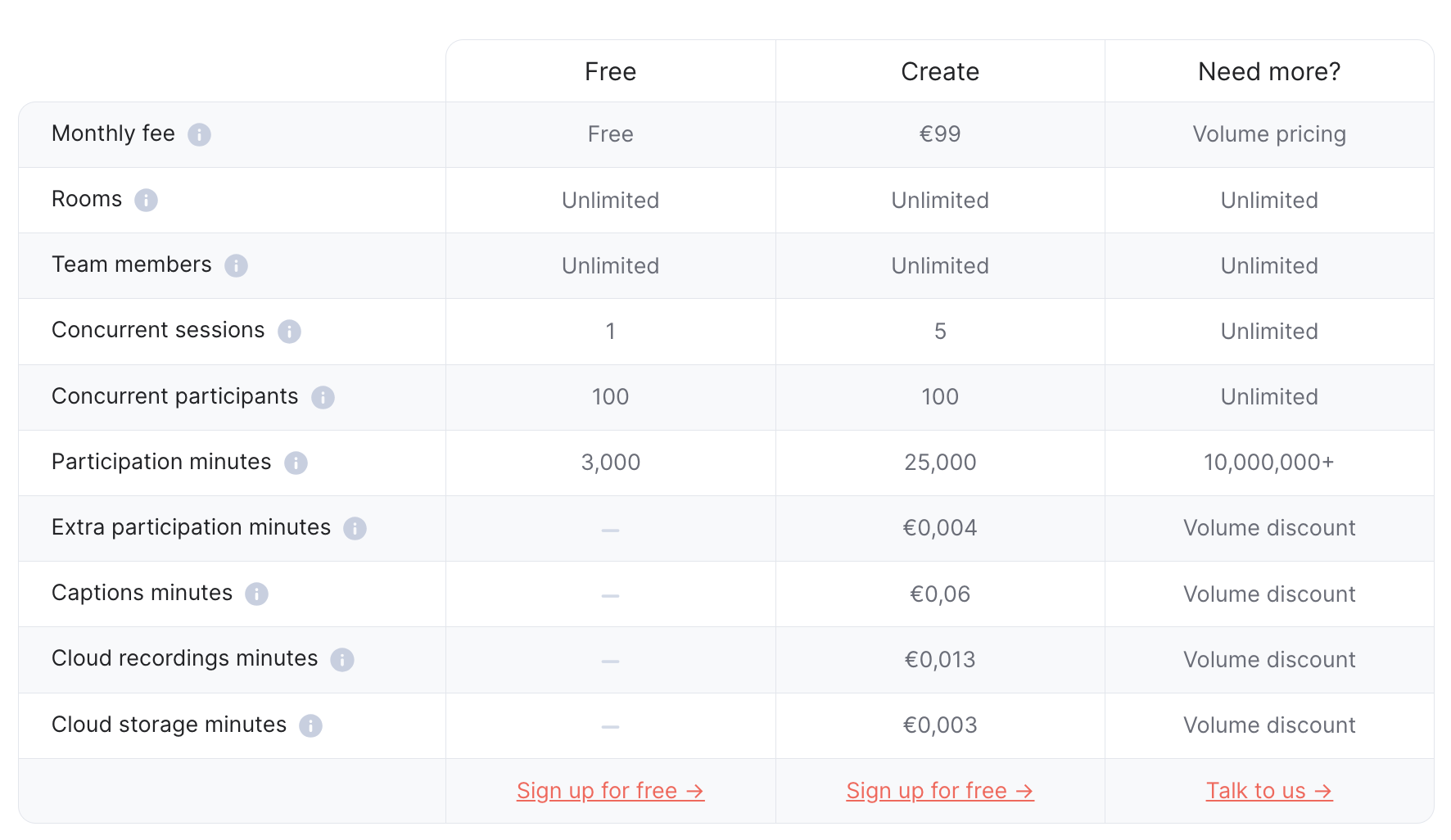Click the Cloud recordings minutes info icon
Viewport: 1451px width, 840px height.
(x=341, y=659)
